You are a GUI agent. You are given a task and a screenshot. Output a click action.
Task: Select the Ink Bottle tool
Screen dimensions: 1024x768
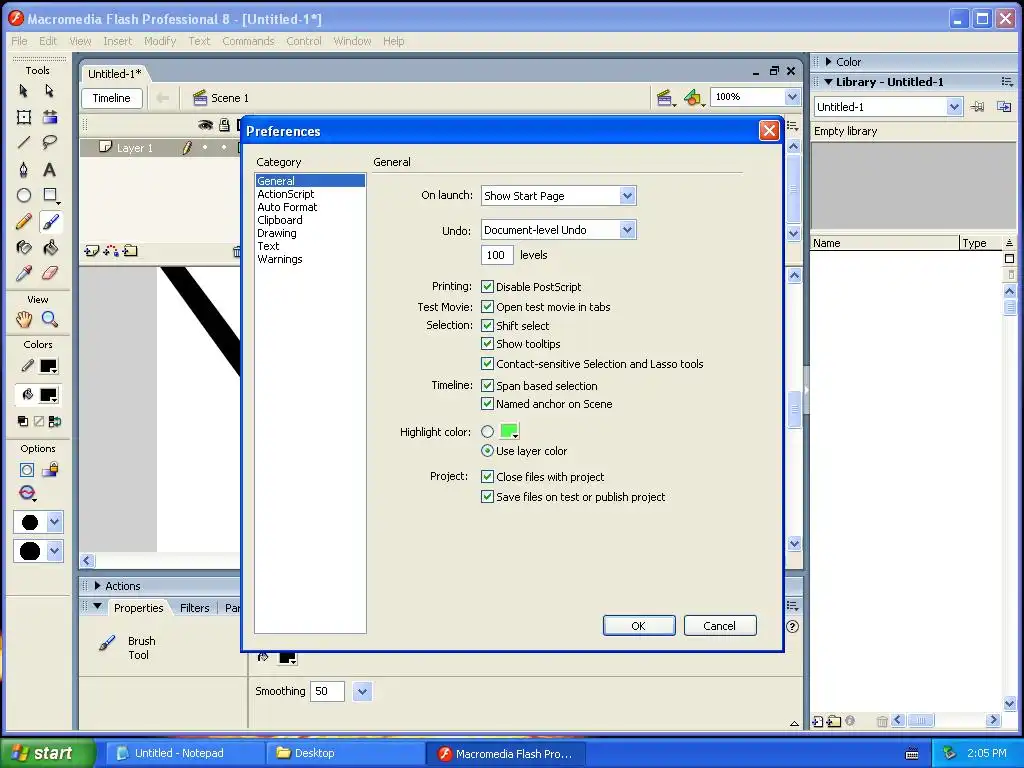pos(24,248)
